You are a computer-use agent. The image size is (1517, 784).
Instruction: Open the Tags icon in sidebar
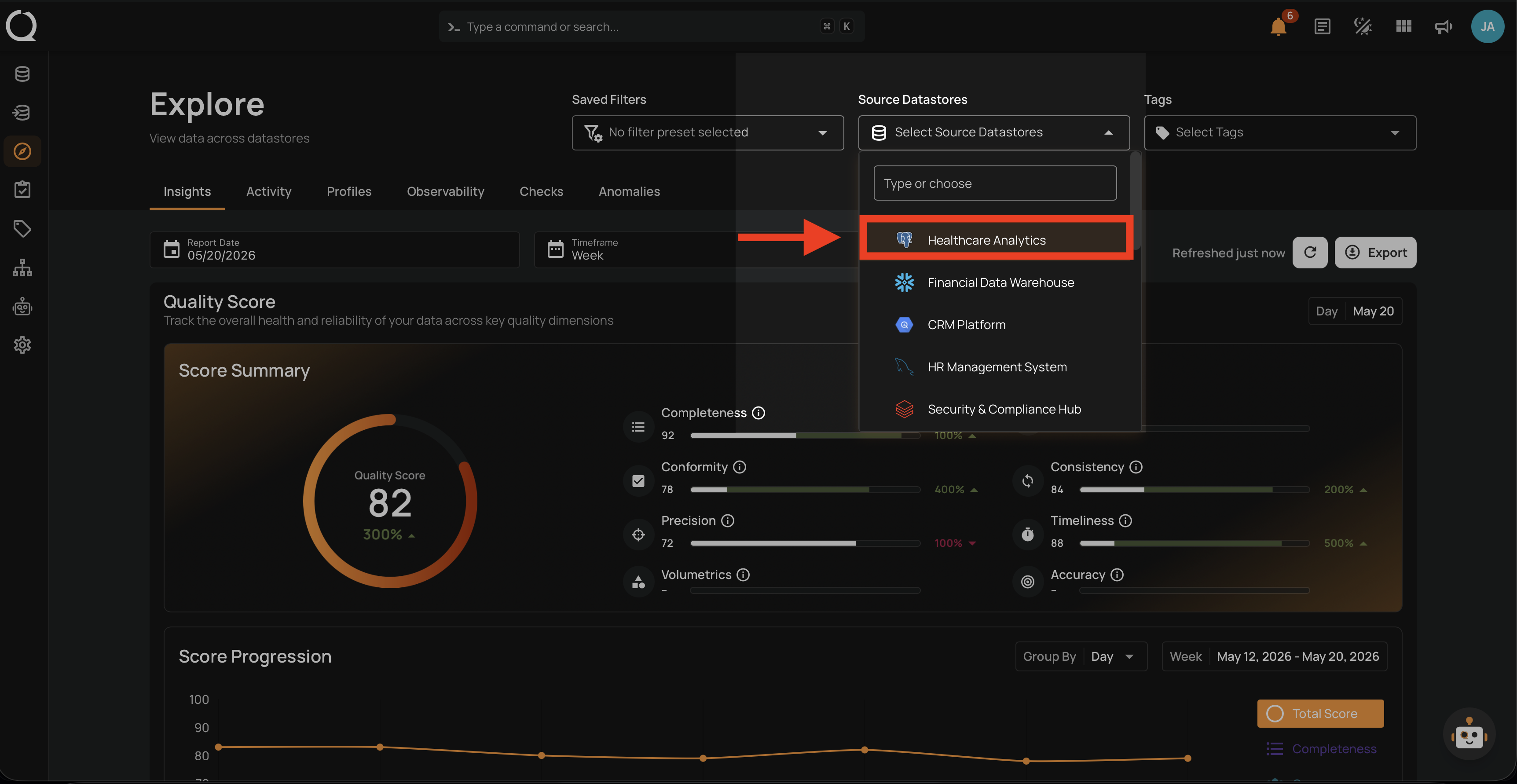[22, 228]
